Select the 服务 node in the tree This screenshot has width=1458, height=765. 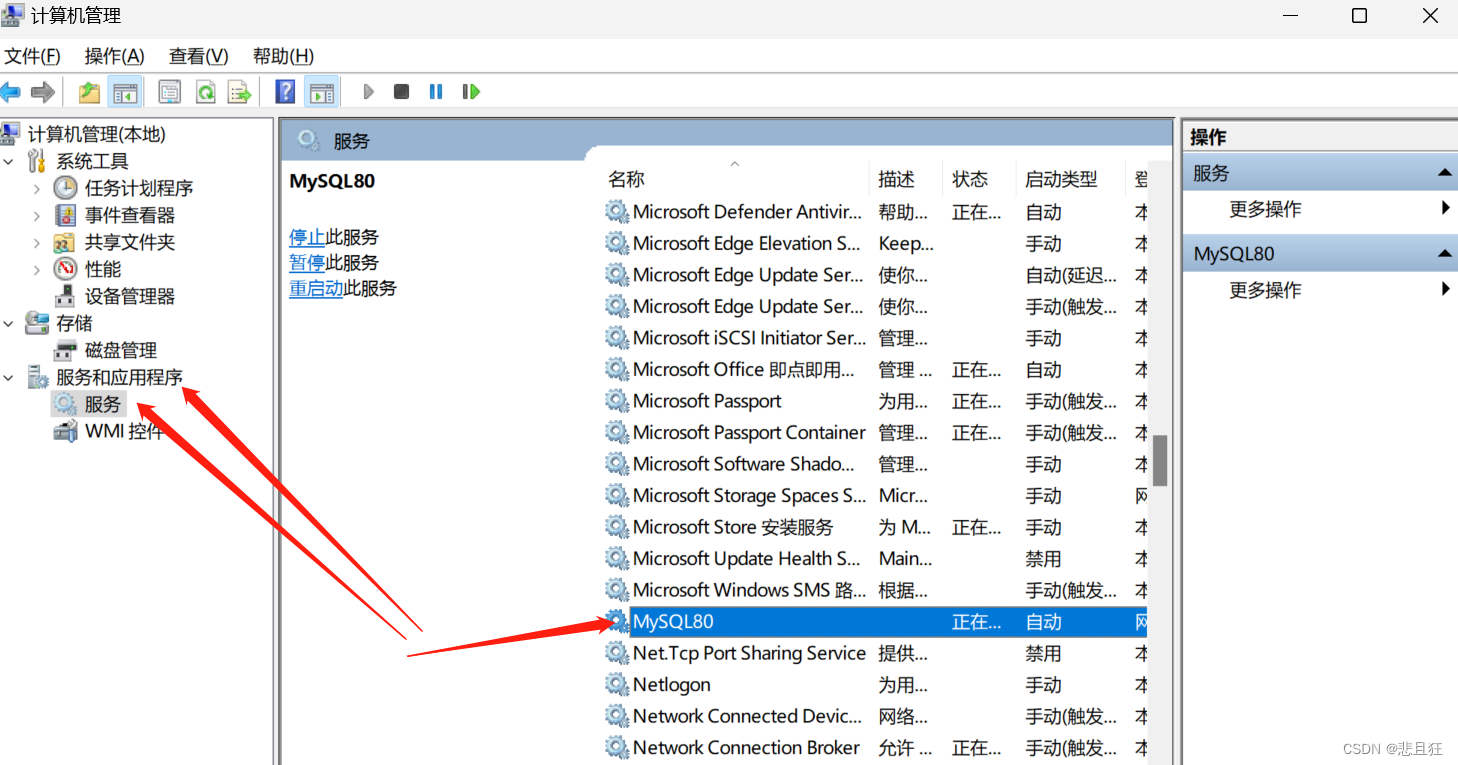point(89,404)
